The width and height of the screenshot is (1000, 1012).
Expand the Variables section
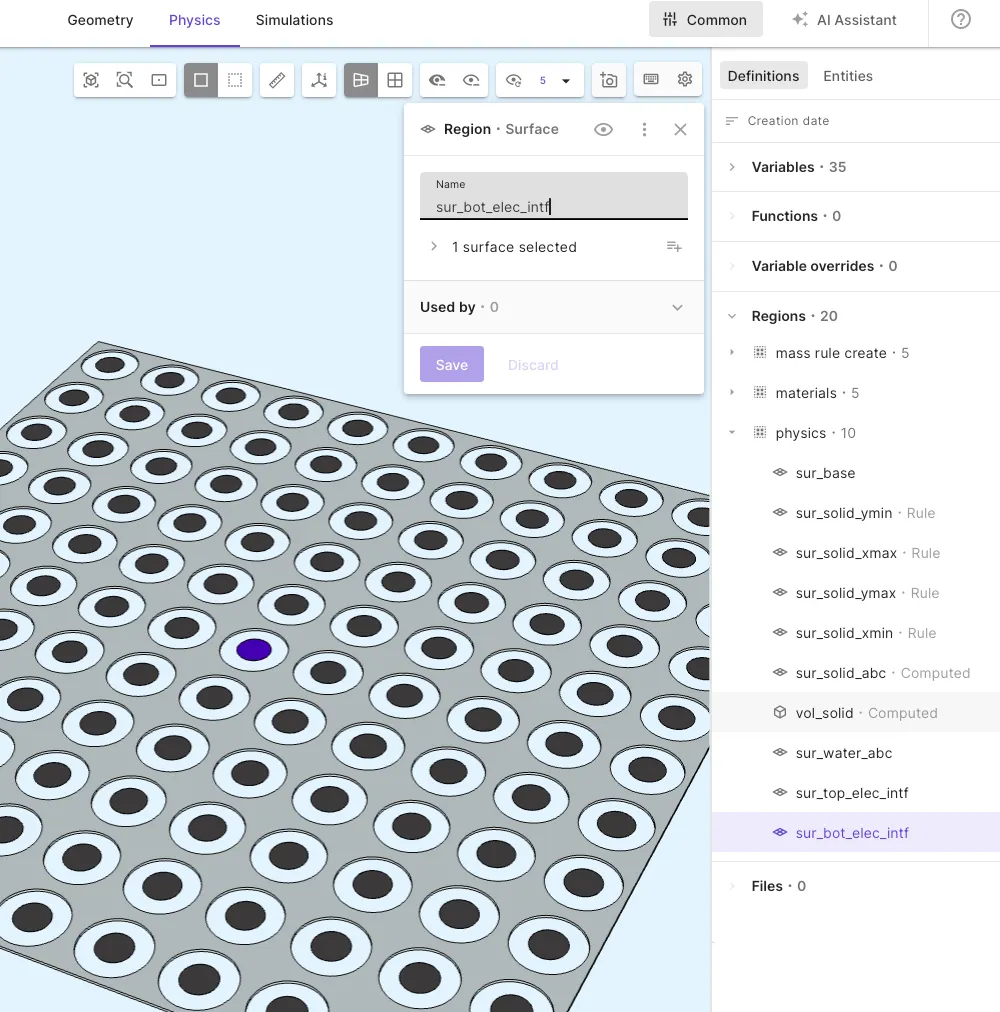[x=732, y=167]
